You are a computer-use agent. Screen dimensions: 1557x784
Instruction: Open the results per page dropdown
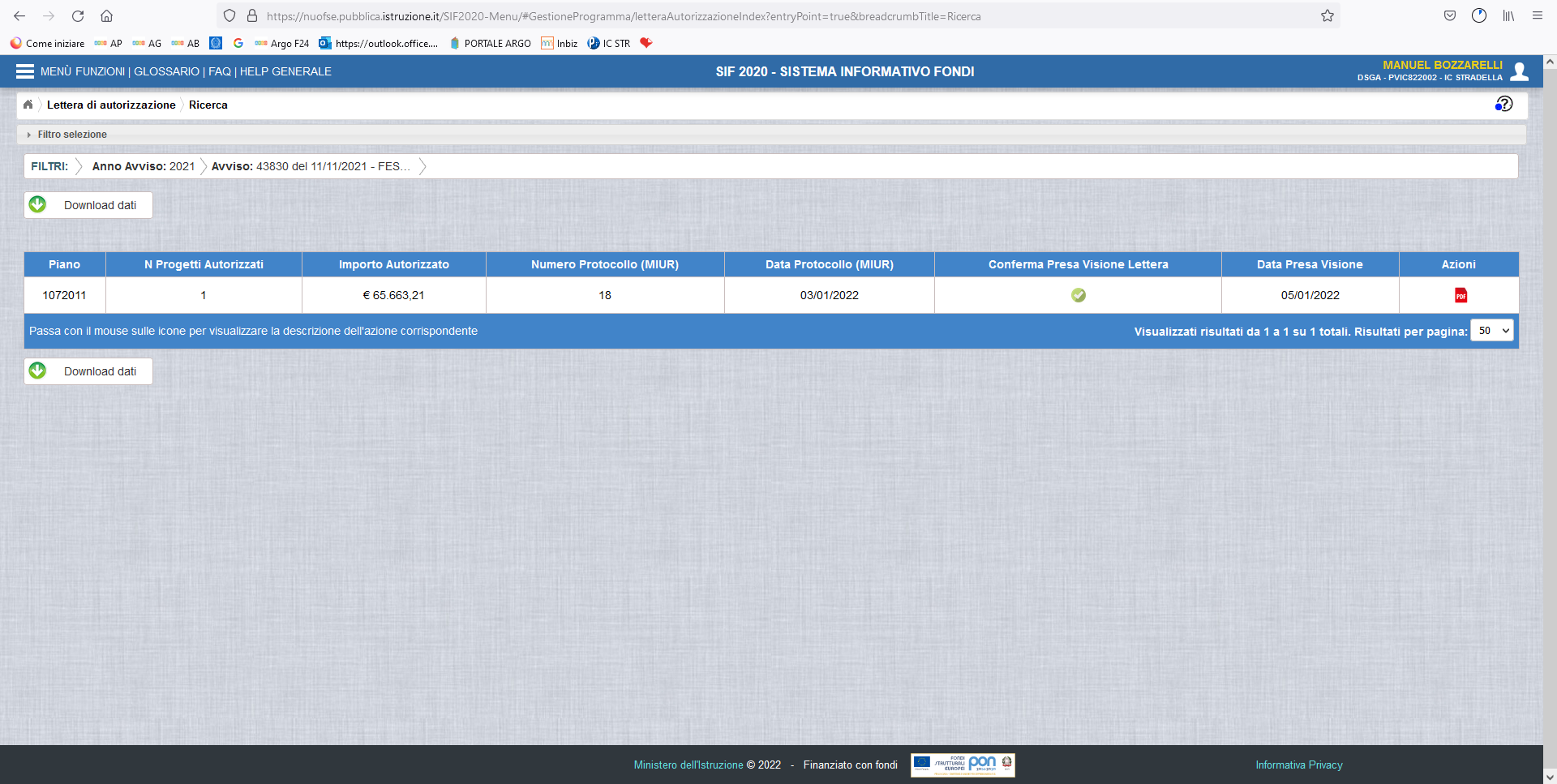click(x=1492, y=331)
